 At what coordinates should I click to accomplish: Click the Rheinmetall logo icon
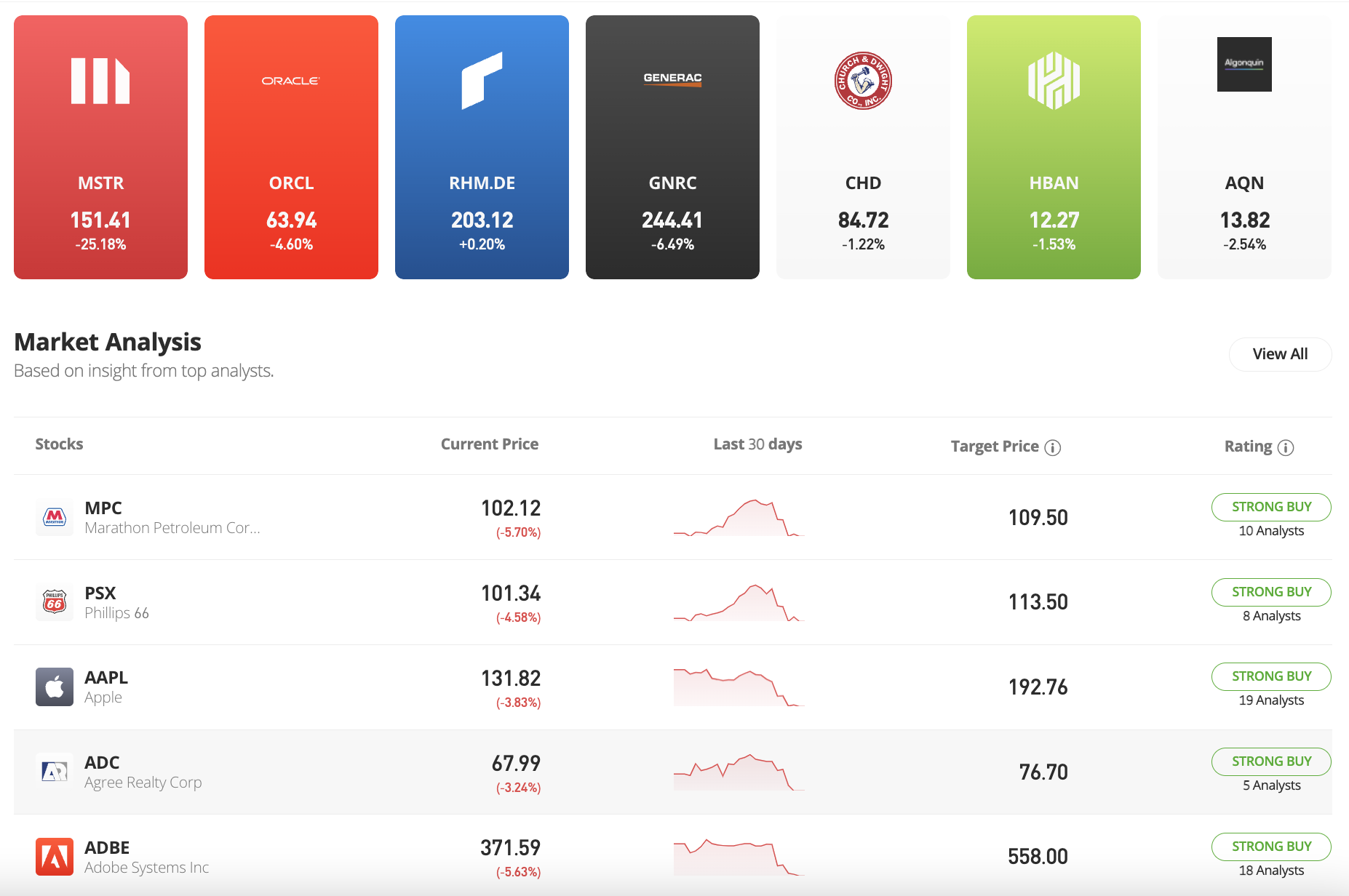482,81
